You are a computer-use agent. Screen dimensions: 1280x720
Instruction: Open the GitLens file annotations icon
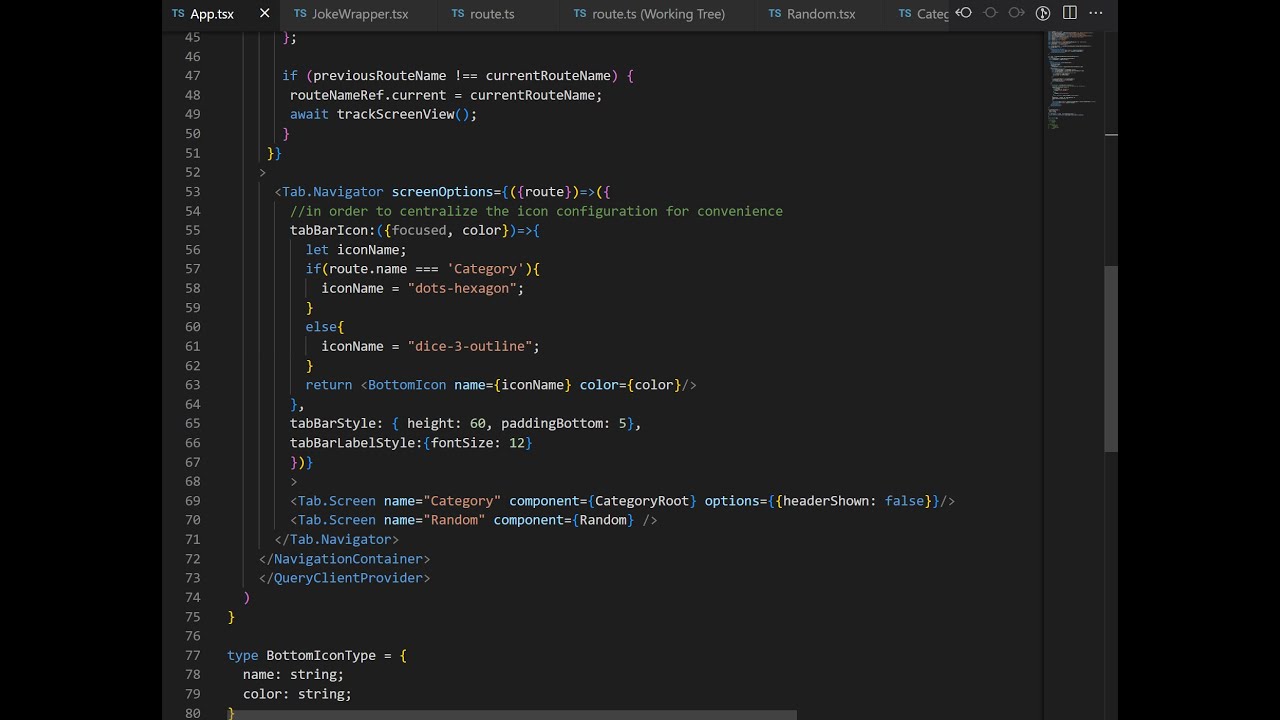[x=1043, y=13]
